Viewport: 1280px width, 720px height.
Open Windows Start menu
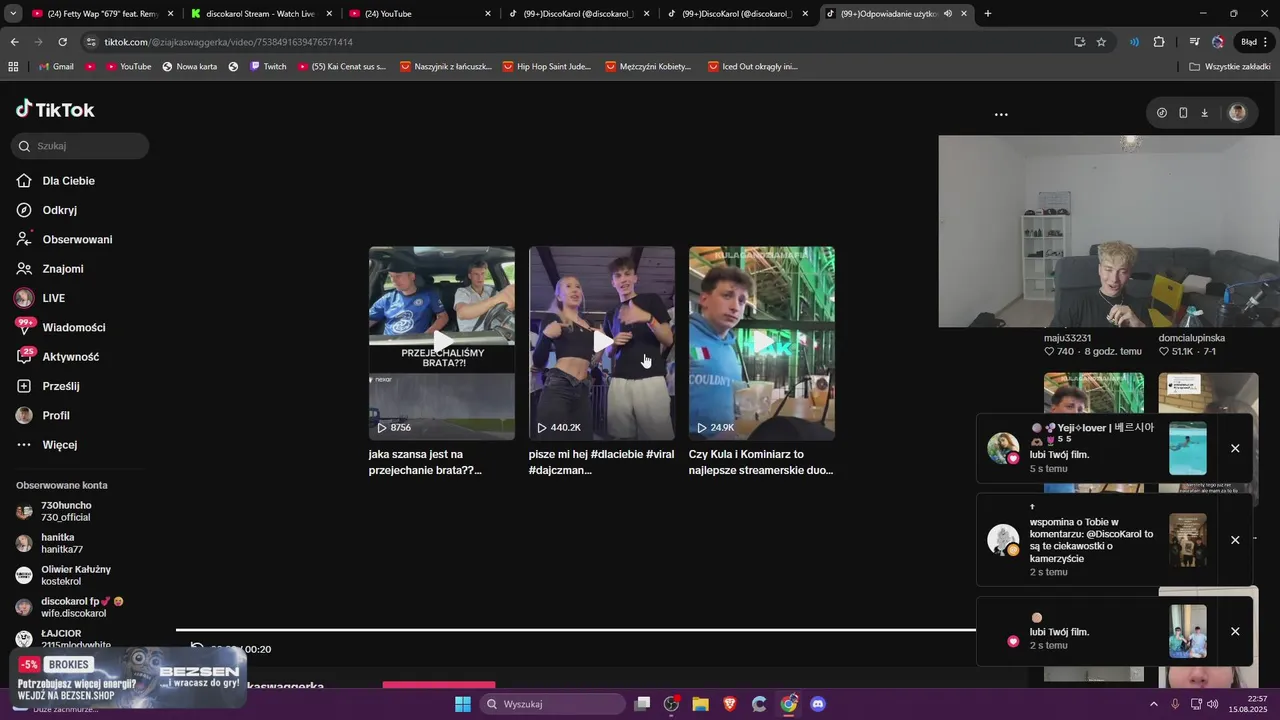(x=463, y=704)
